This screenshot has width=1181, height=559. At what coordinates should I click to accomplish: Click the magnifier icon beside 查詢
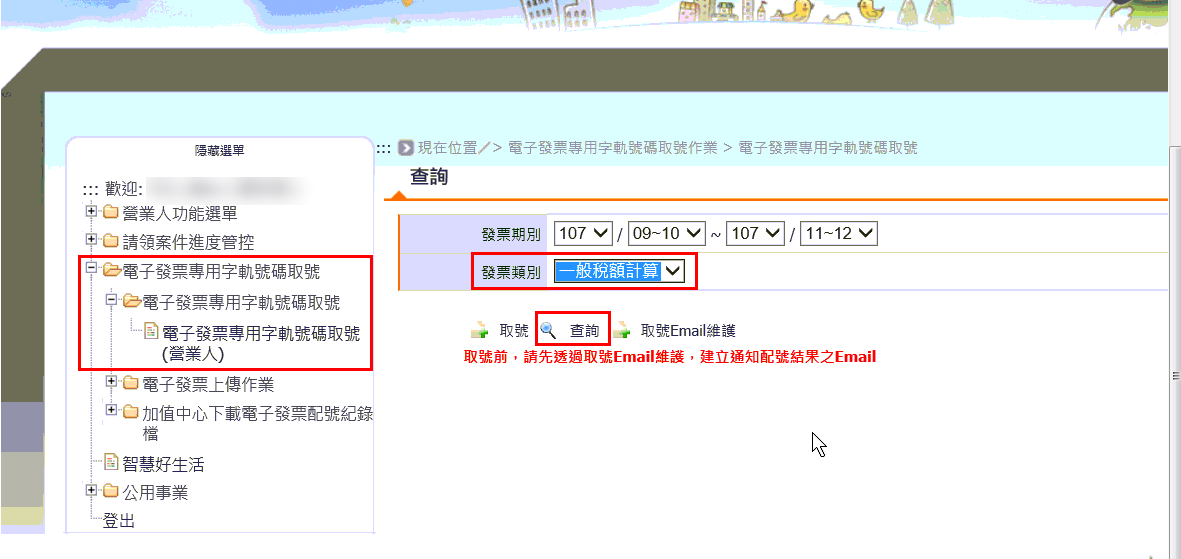pos(548,330)
